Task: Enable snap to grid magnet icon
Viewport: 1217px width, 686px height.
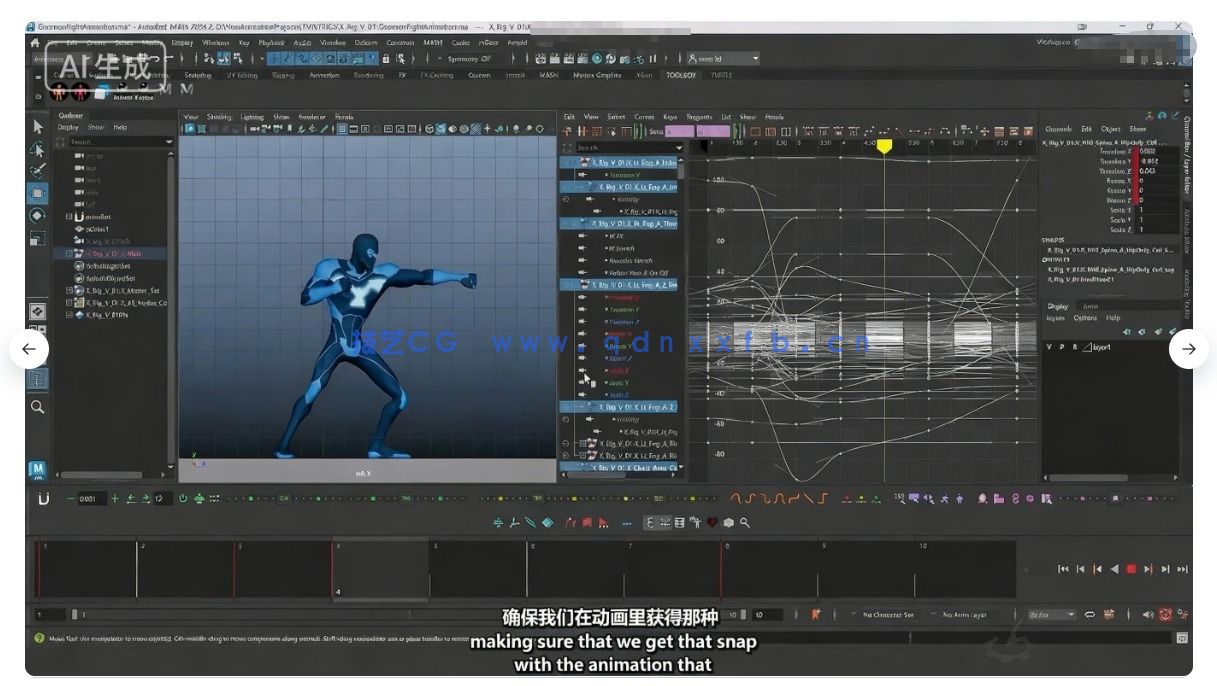Action: coord(272,60)
